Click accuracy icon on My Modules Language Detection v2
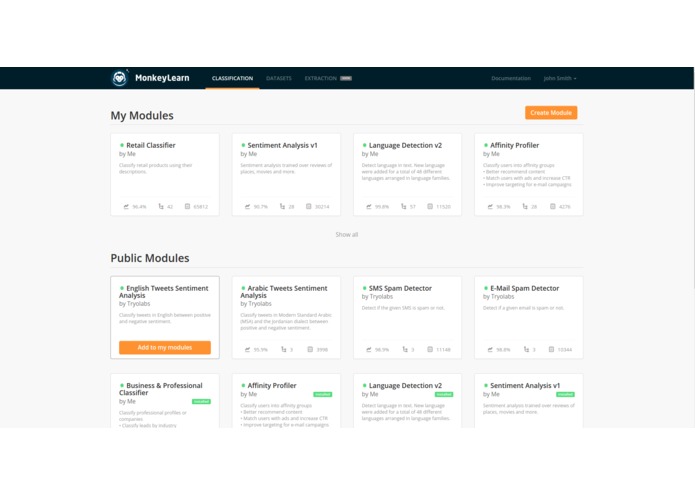The width and height of the screenshot is (695, 494). pos(369,206)
